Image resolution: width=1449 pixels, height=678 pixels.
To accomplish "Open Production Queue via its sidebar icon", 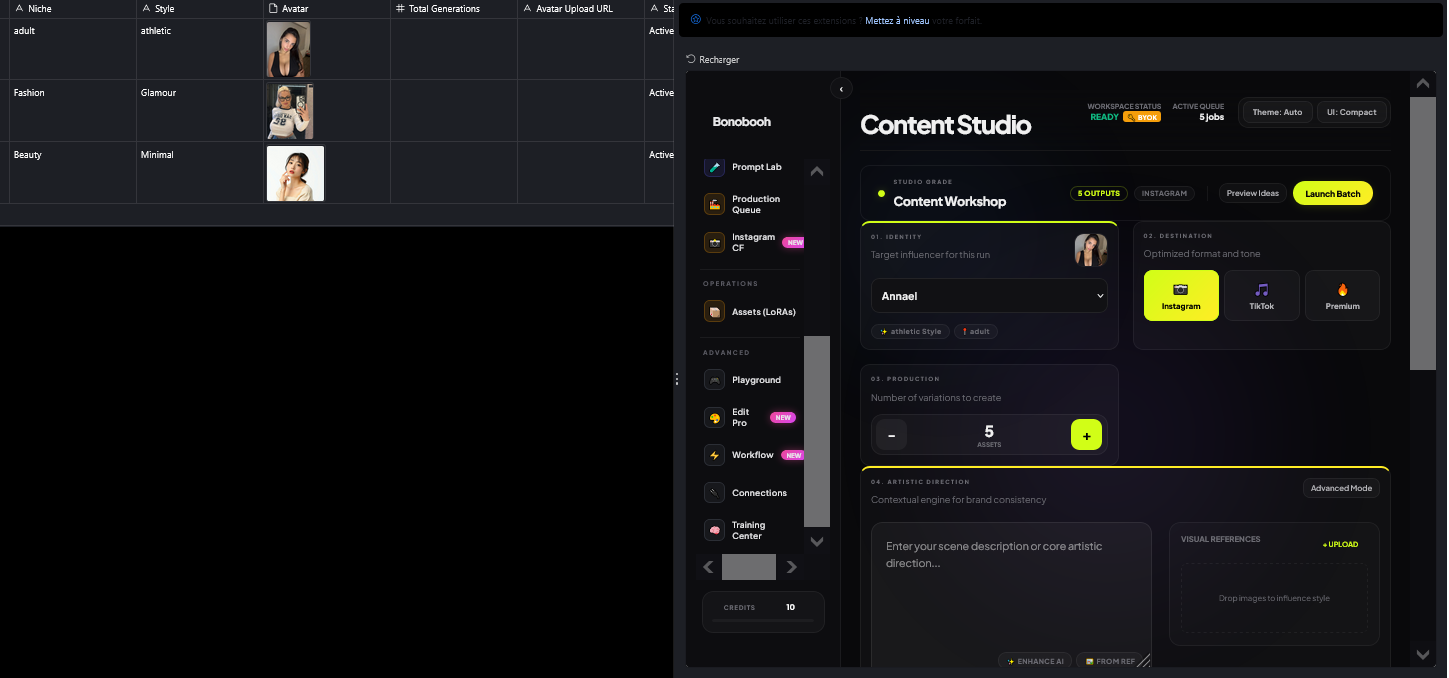I will [714, 204].
